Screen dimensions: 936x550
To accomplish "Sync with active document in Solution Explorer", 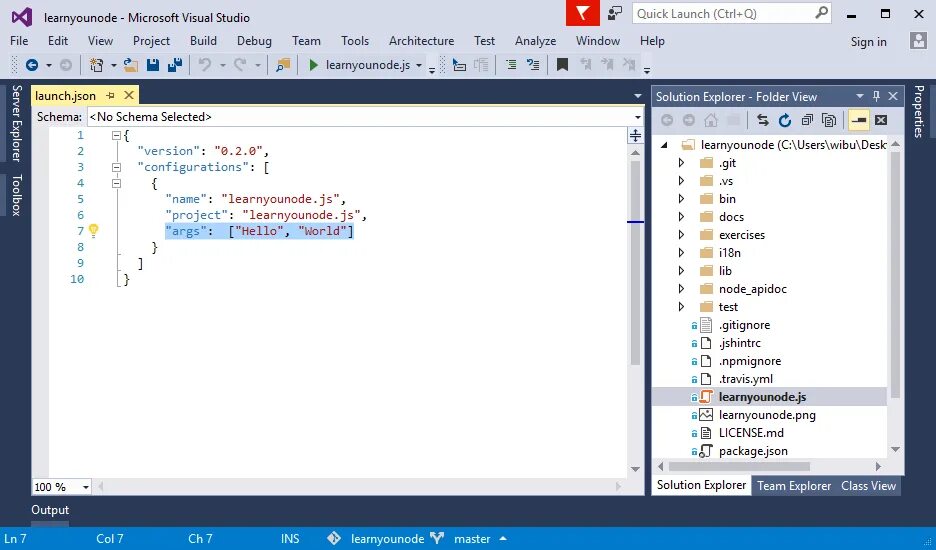I will point(762,120).
